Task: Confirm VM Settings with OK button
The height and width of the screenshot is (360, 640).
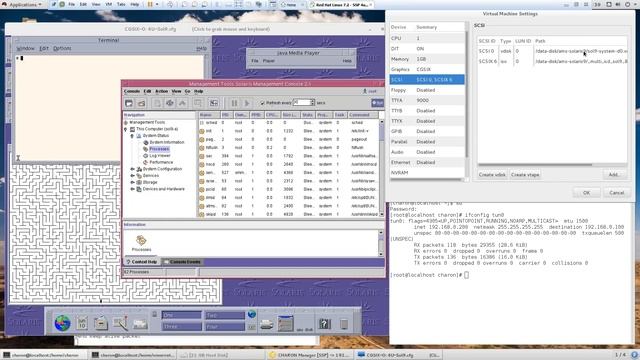Action: click(x=587, y=193)
